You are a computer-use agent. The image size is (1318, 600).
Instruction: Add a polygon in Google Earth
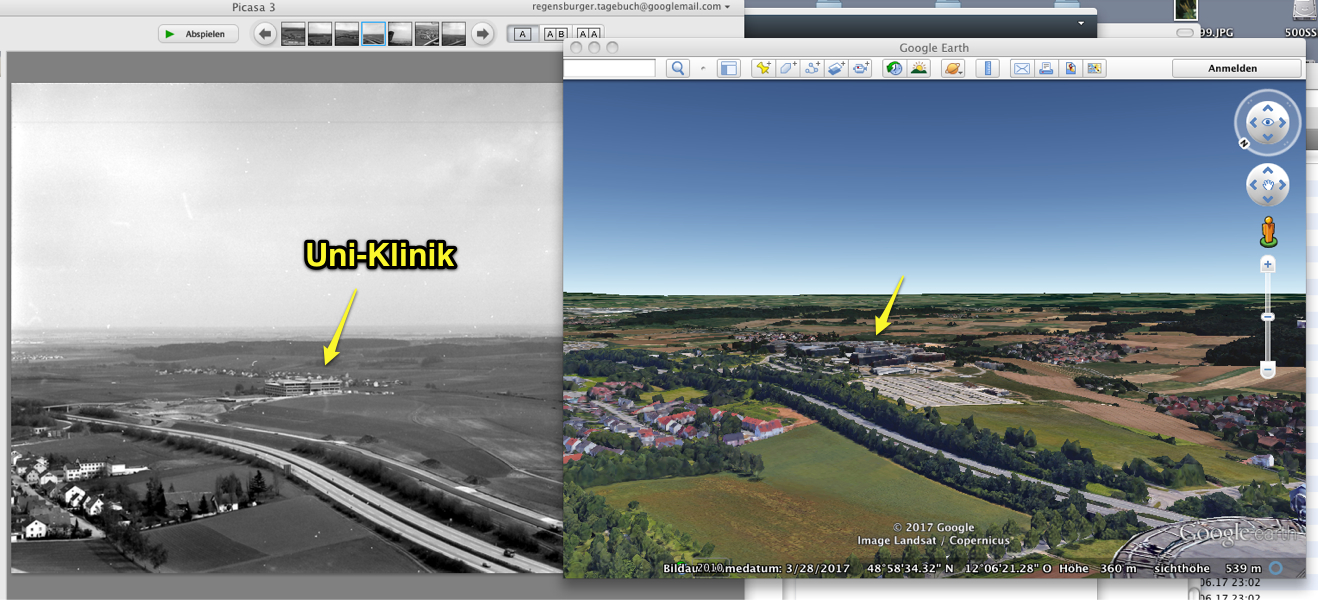[x=787, y=68]
